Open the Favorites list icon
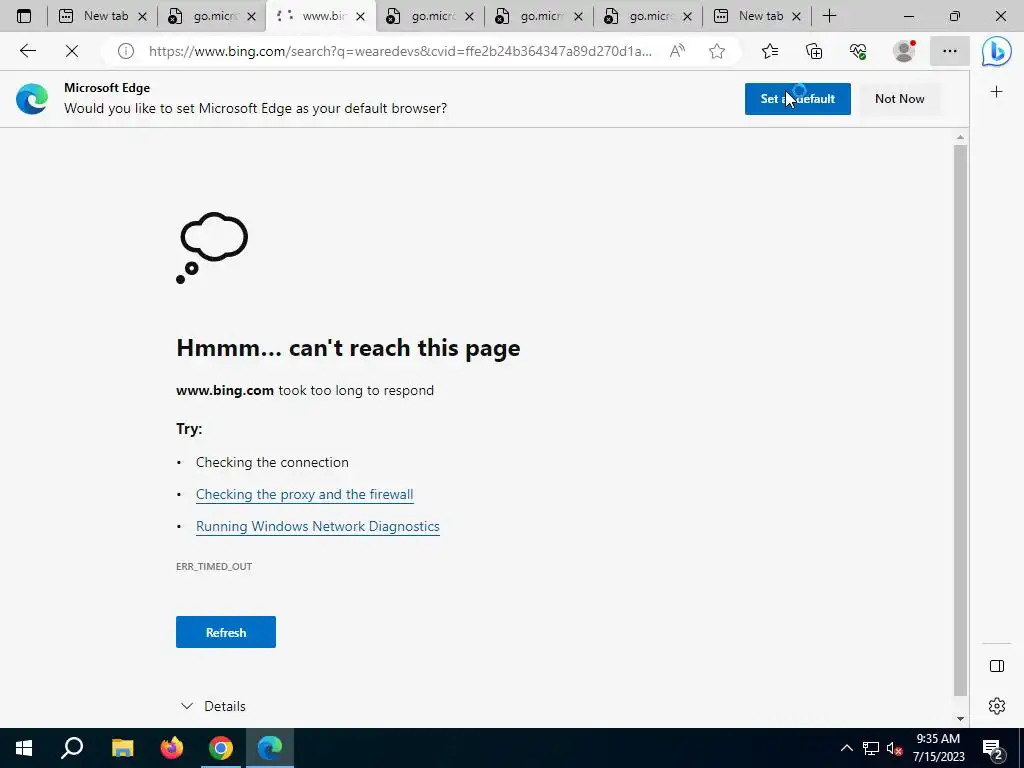Image resolution: width=1024 pixels, height=768 pixels. pos(770,51)
